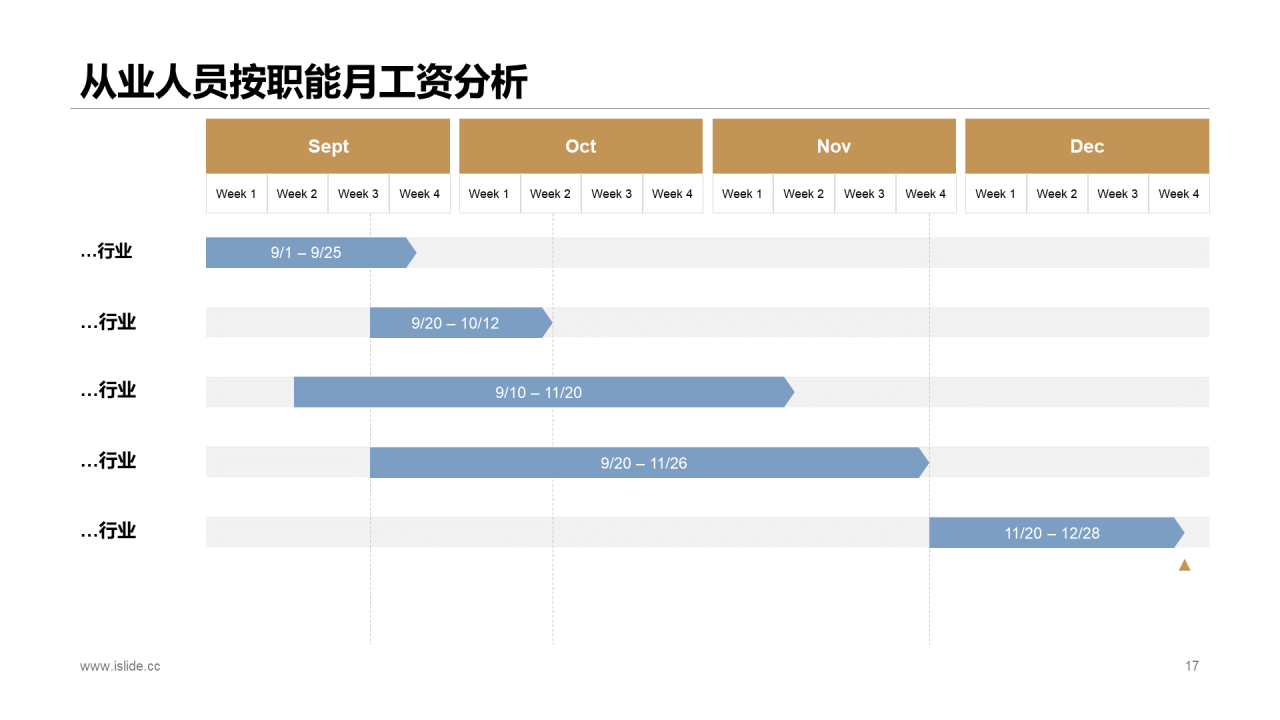
Task: Select the Oct month header
Action: [x=580, y=146]
